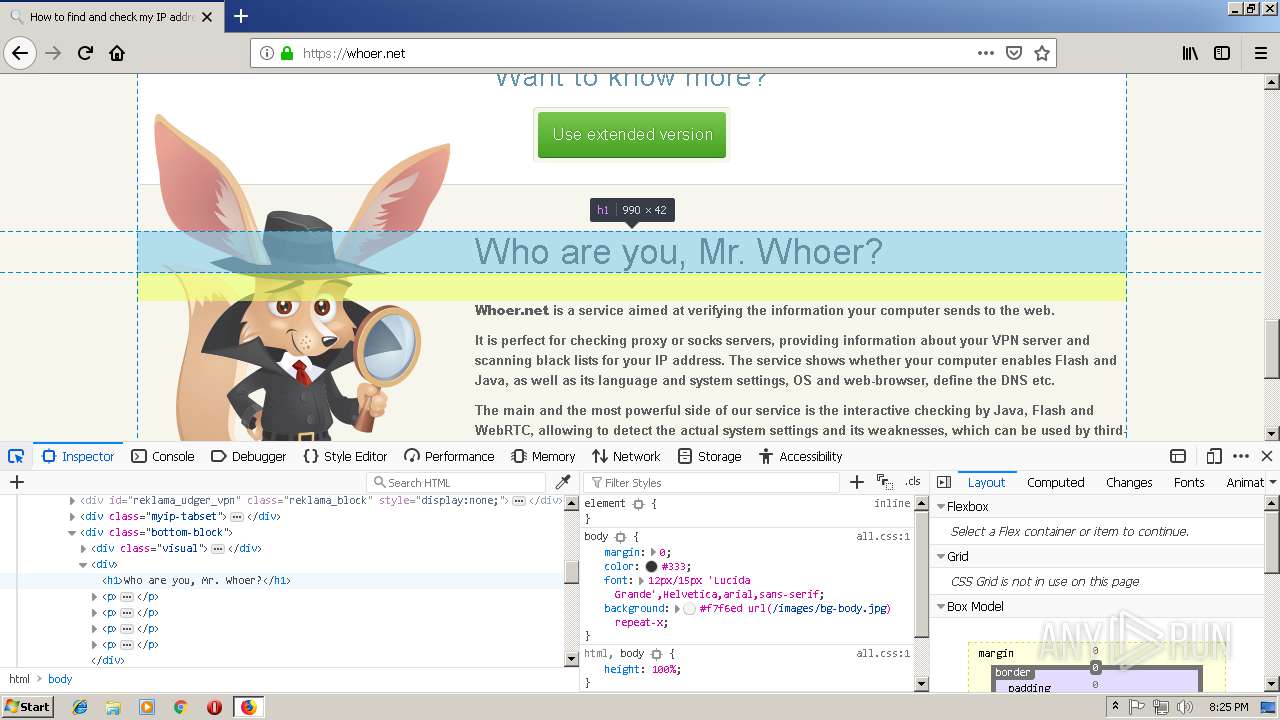
Task: Switch to the Fonts sidebar tab
Action: click(1189, 482)
